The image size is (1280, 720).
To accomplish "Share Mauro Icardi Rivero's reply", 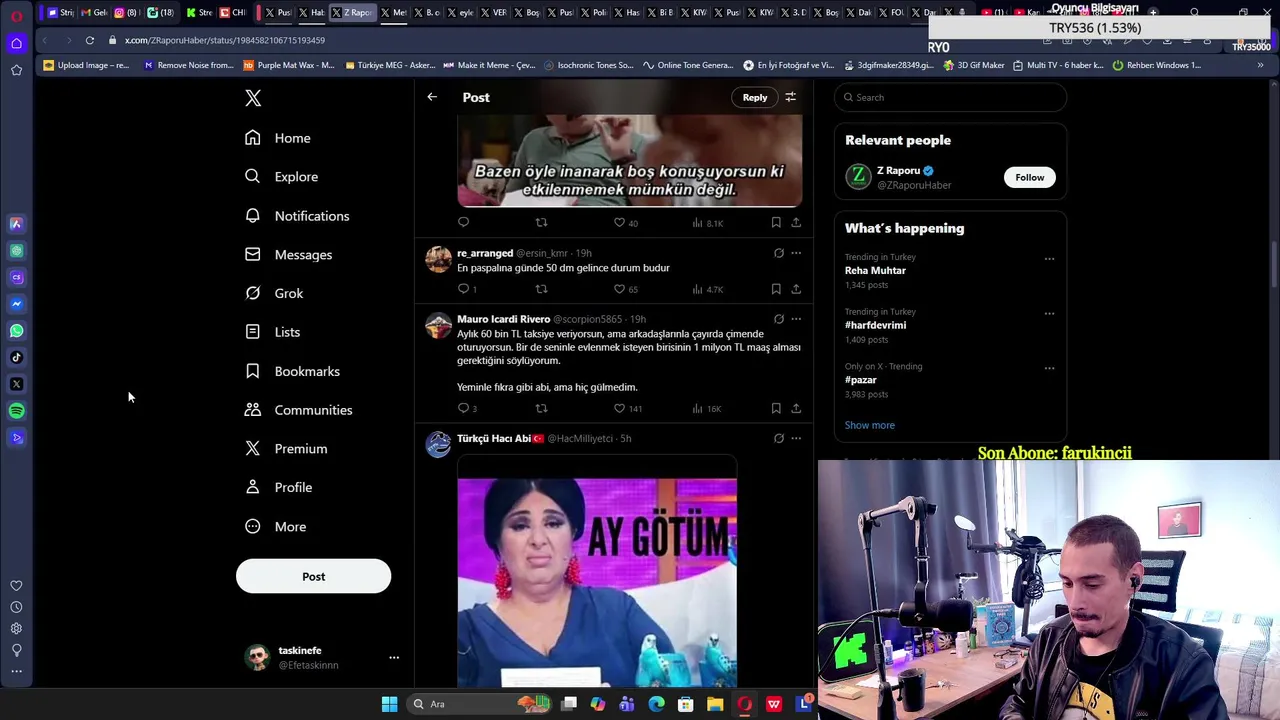I will pos(796,408).
